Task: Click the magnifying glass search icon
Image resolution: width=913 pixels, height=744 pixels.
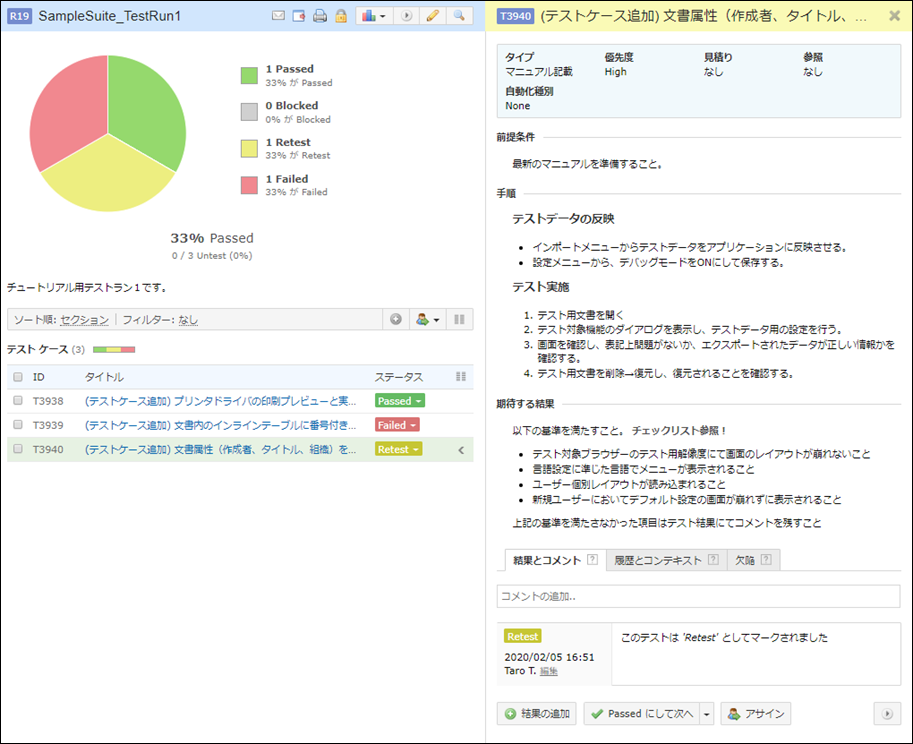Action: tap(459, 17)
